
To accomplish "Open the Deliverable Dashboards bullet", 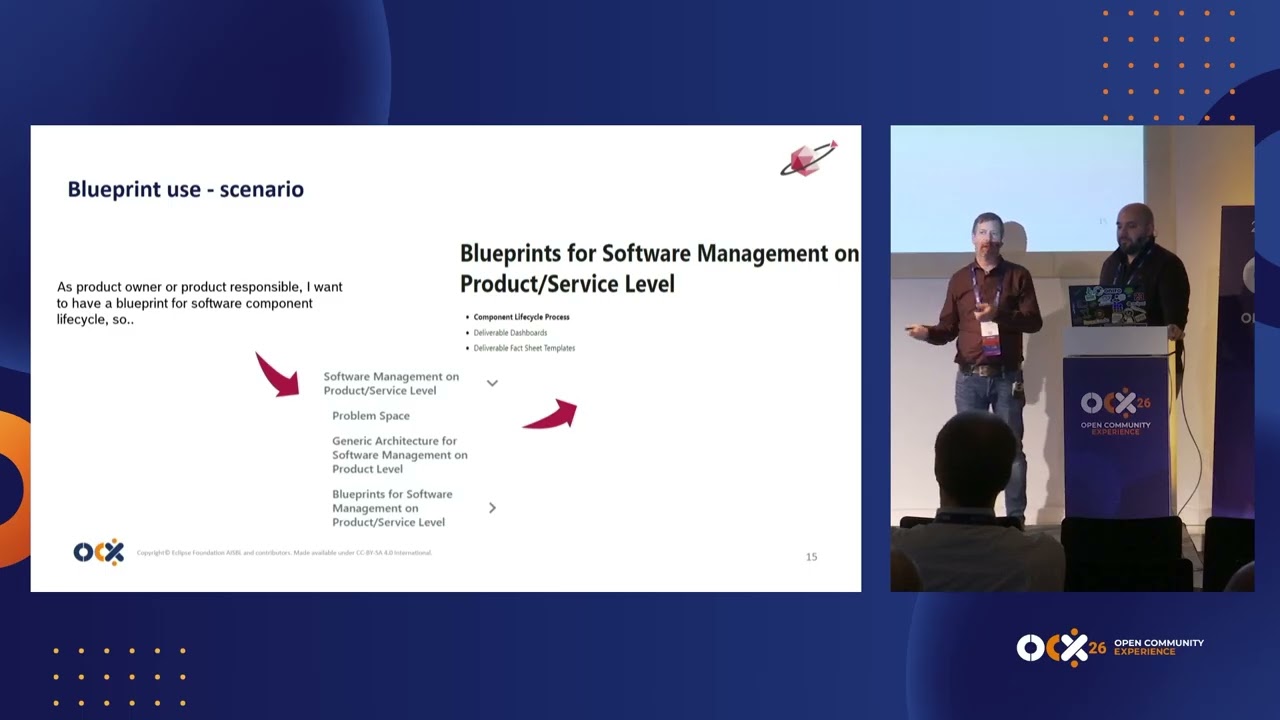I will 510,332.
